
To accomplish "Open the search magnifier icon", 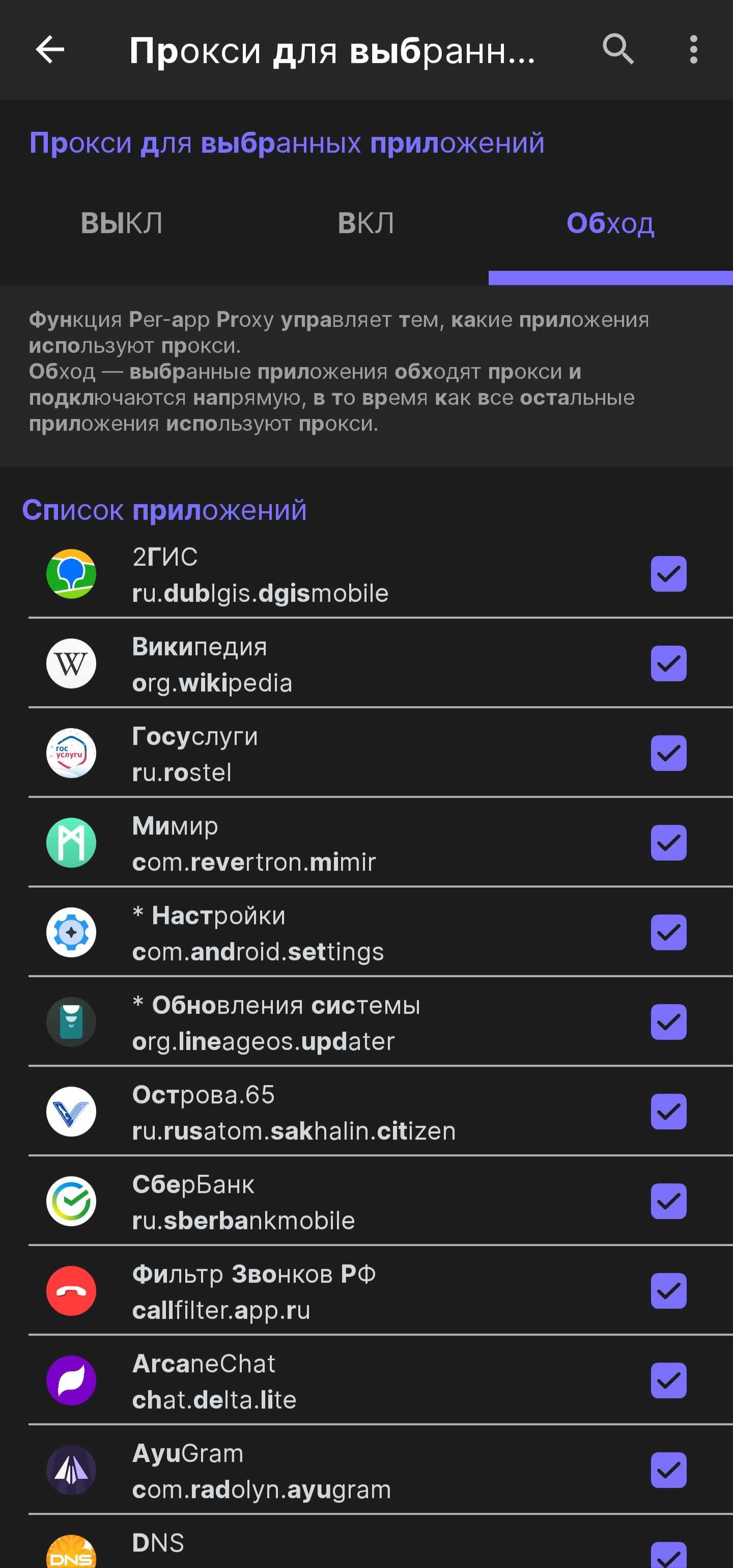I will 618,49.
